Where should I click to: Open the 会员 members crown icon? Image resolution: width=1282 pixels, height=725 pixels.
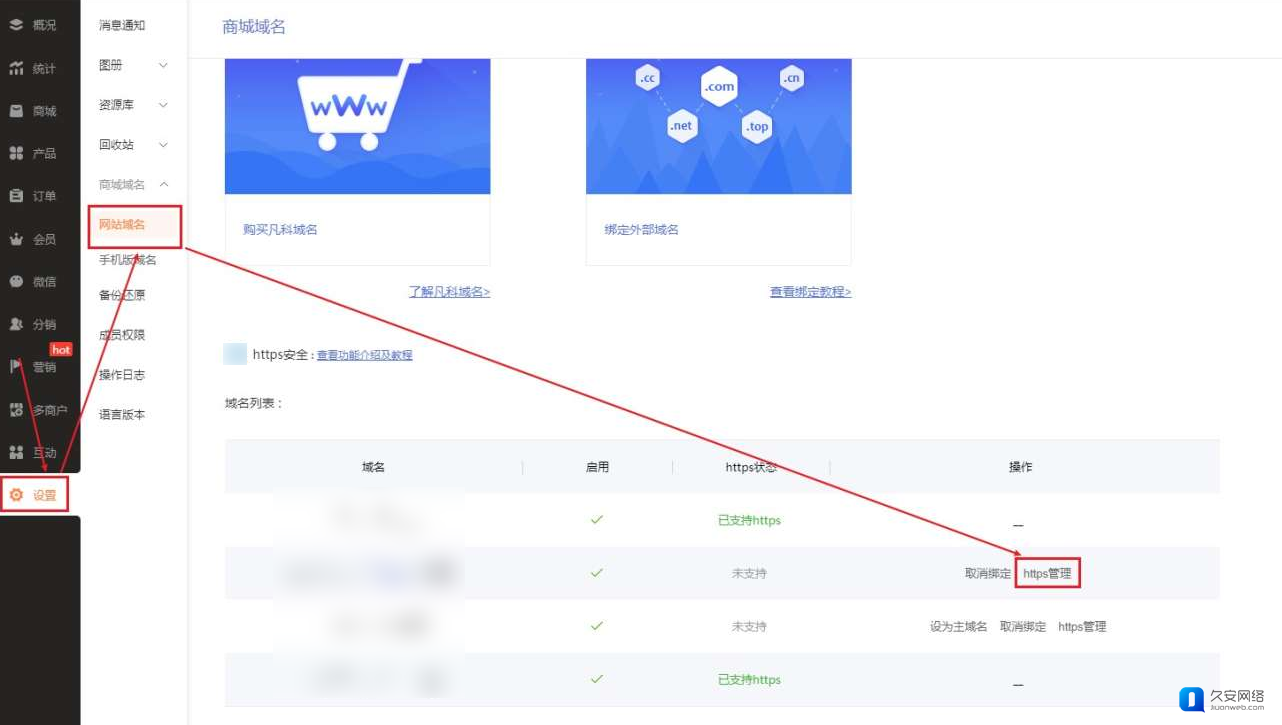coord(16,239)
